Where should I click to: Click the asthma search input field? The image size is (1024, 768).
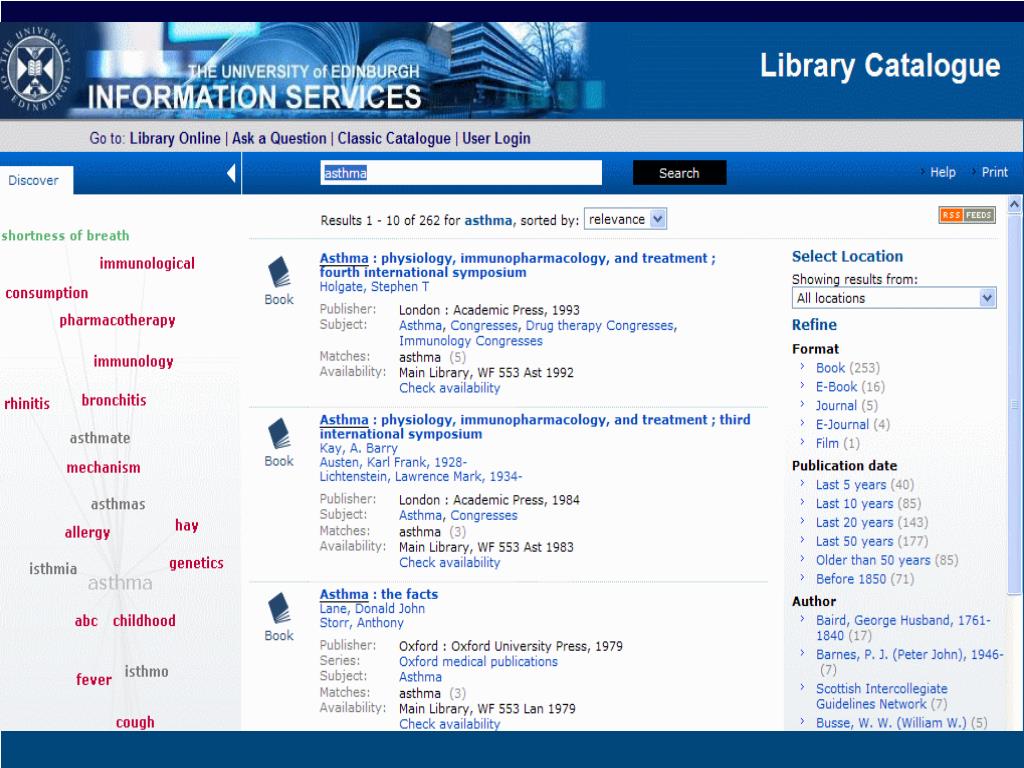click(x=461, y=173)
